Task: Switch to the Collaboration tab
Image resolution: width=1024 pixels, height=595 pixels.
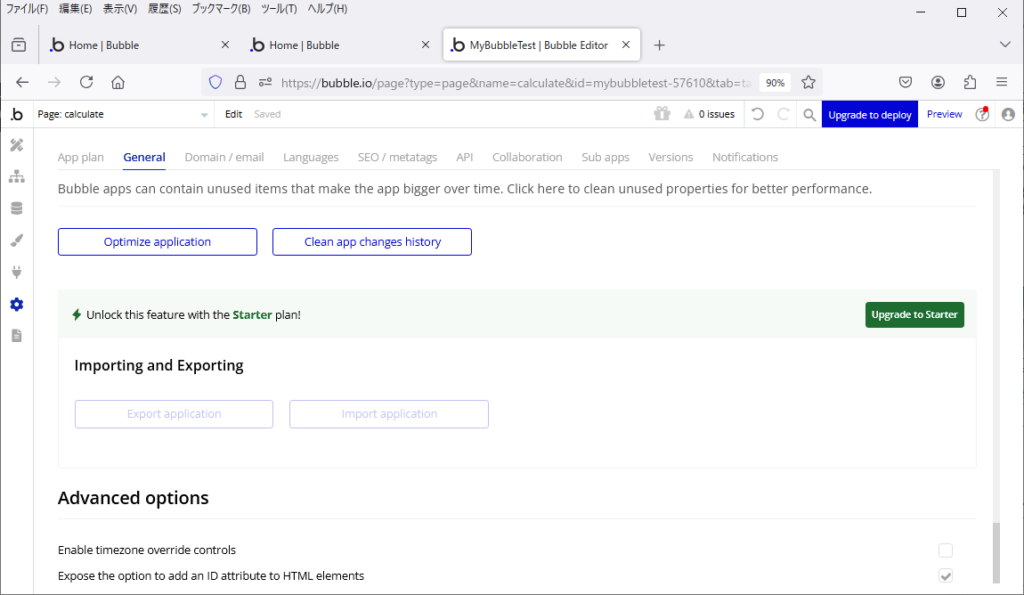Action: [x=527, y=157]
